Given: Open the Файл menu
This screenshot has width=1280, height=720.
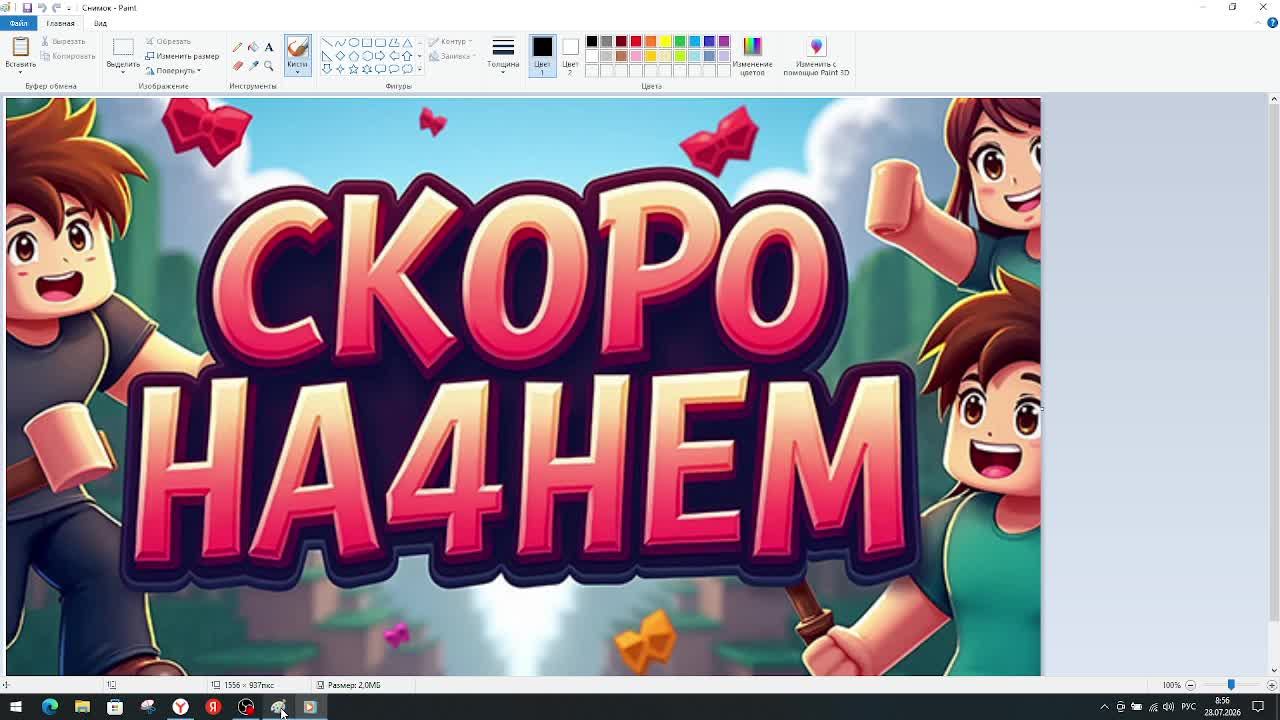Looking at the screenshot, I should [x=19, y=23].
